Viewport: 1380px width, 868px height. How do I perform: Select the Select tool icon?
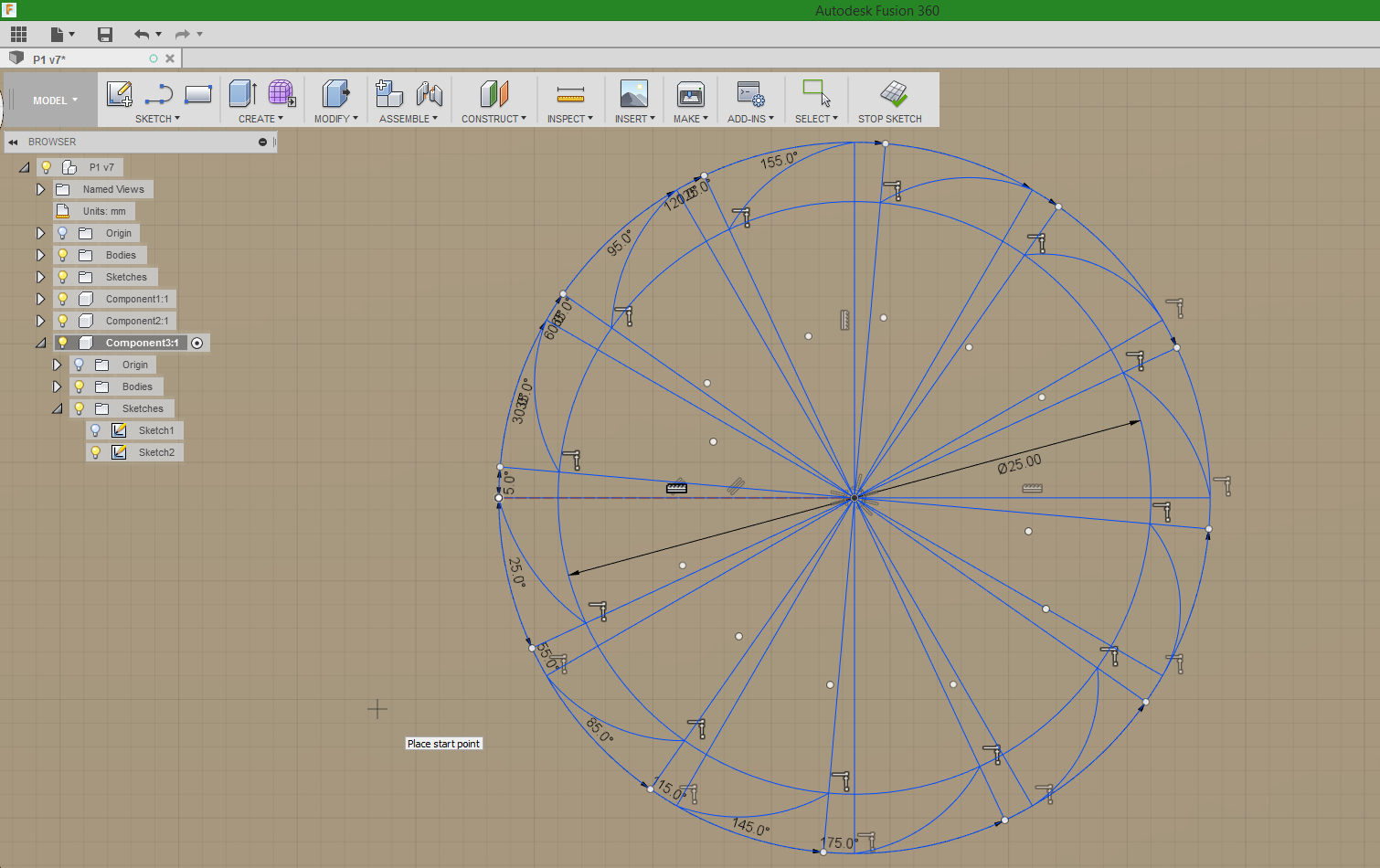[816, 93]
